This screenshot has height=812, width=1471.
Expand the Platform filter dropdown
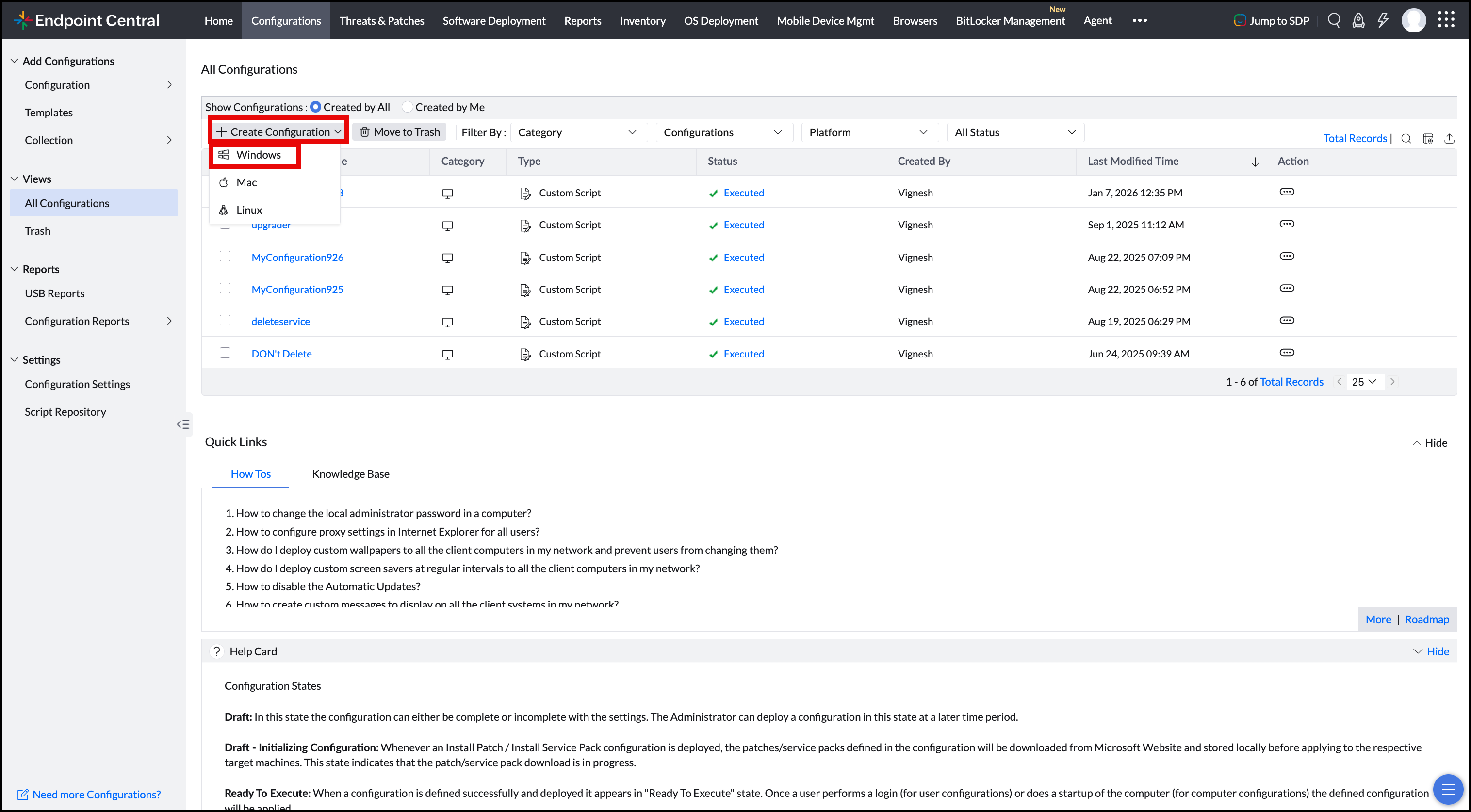tap(869, 132)
